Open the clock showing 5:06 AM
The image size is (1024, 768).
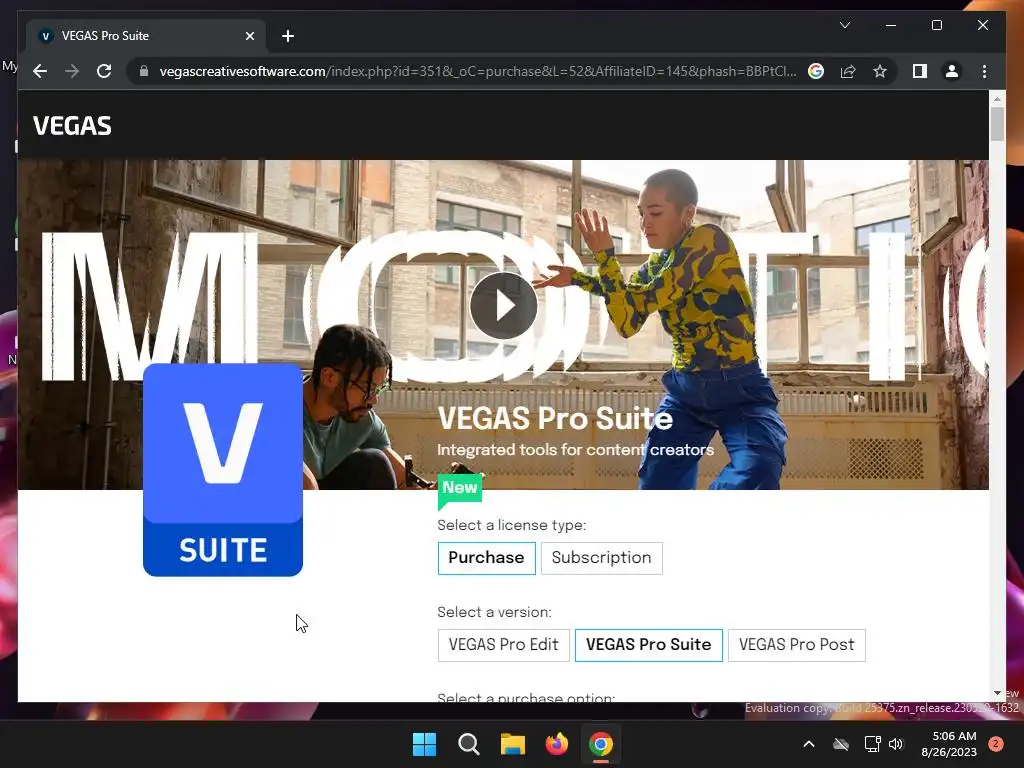point(949,744)
